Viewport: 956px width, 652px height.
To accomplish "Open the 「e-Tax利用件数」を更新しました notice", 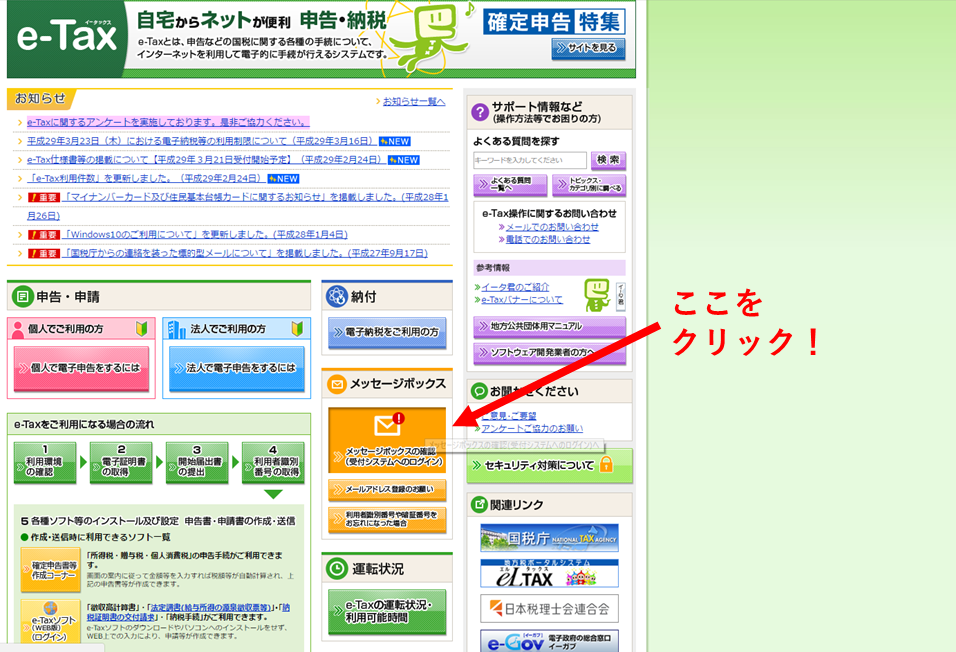I will click(x=146, y=179).
